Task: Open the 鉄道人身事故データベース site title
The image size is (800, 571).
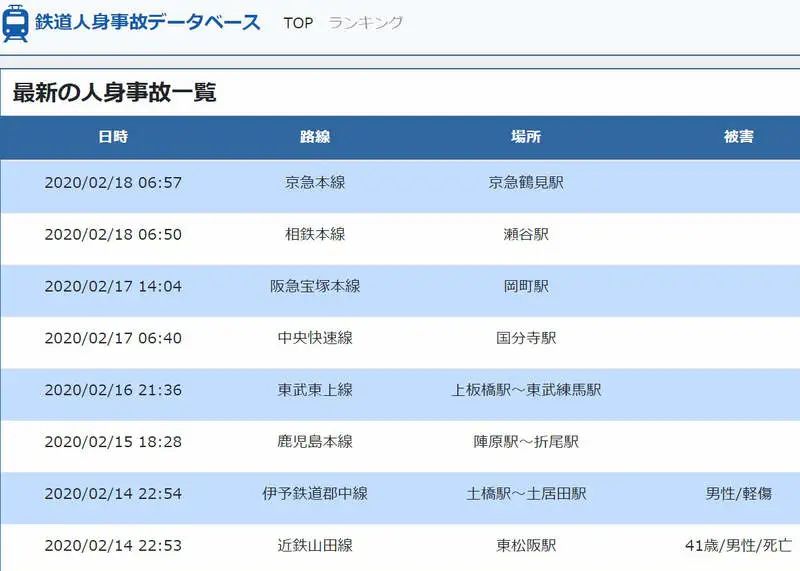Action: click(x=147, y=23)
